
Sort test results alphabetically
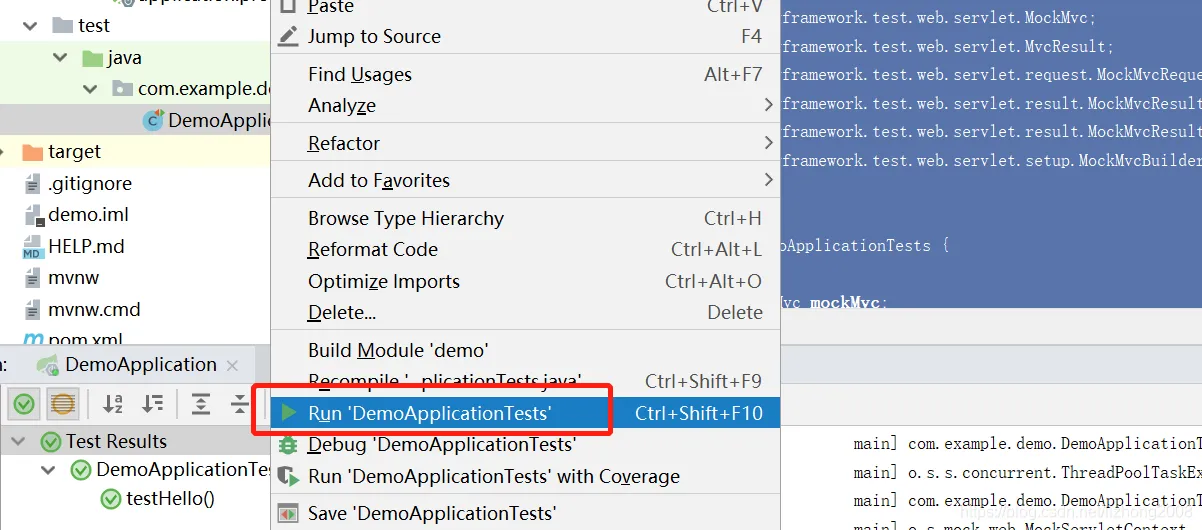pos(113,404)
